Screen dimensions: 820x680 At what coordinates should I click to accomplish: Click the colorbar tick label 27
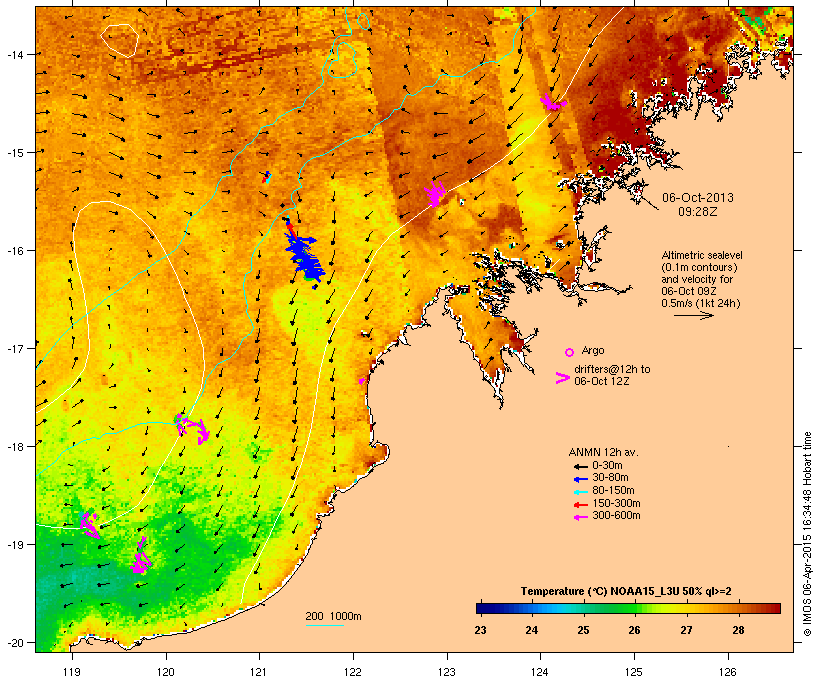tap(686, 630)
